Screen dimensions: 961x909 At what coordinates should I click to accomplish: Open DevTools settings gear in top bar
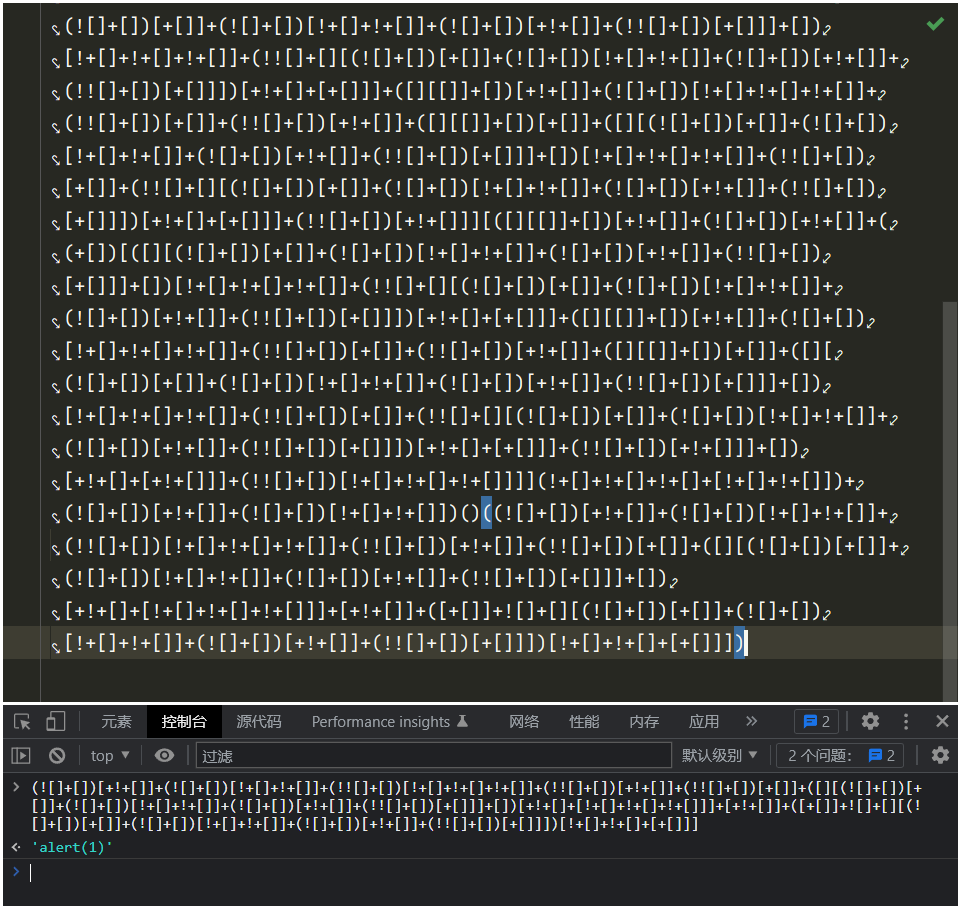(869, 721)
